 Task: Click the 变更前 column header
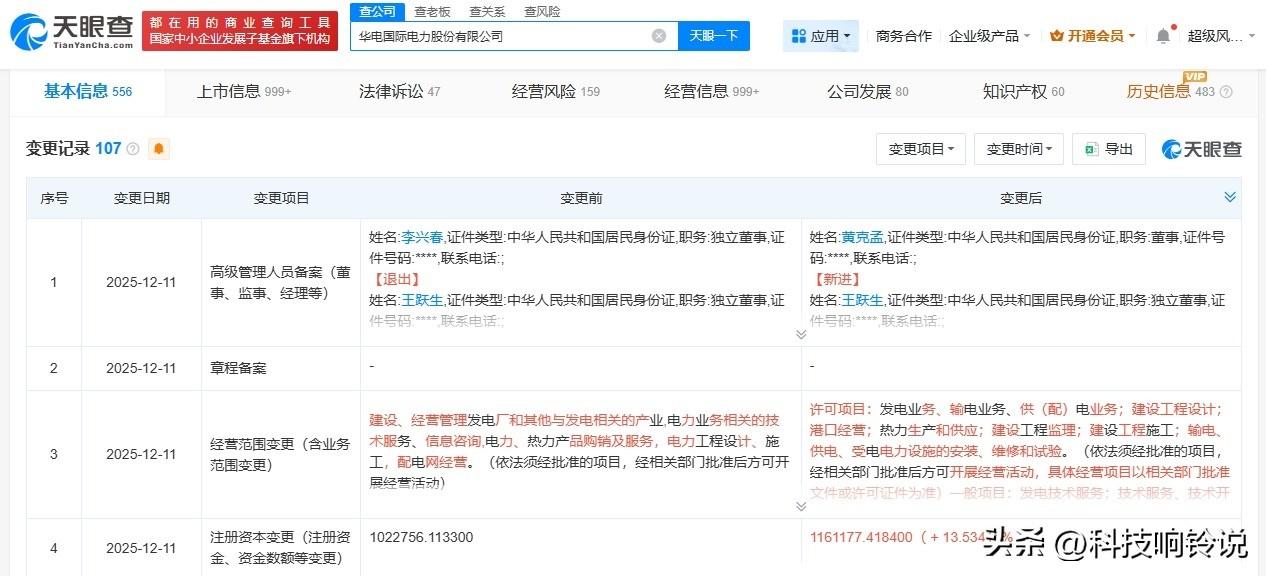point(581,198)
